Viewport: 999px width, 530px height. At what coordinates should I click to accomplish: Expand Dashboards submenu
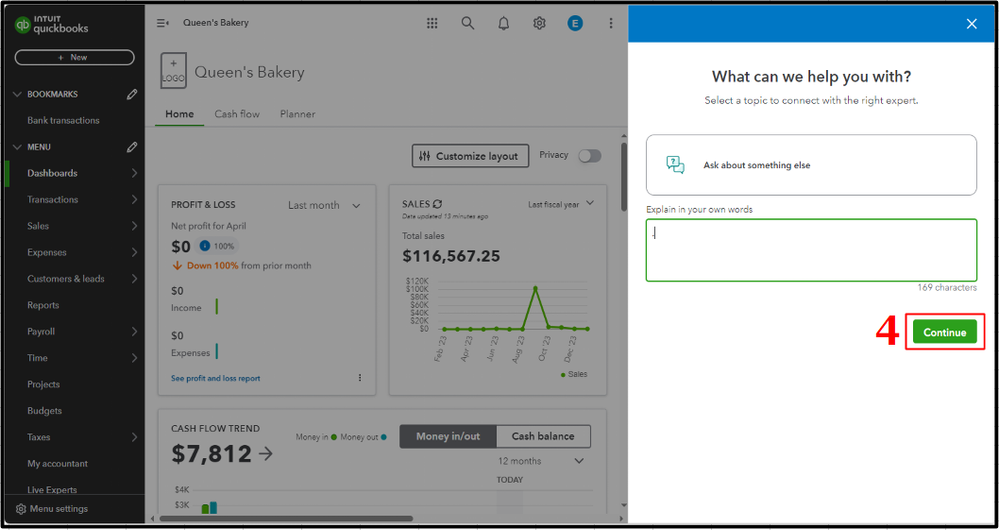click(x=134, y=173)
